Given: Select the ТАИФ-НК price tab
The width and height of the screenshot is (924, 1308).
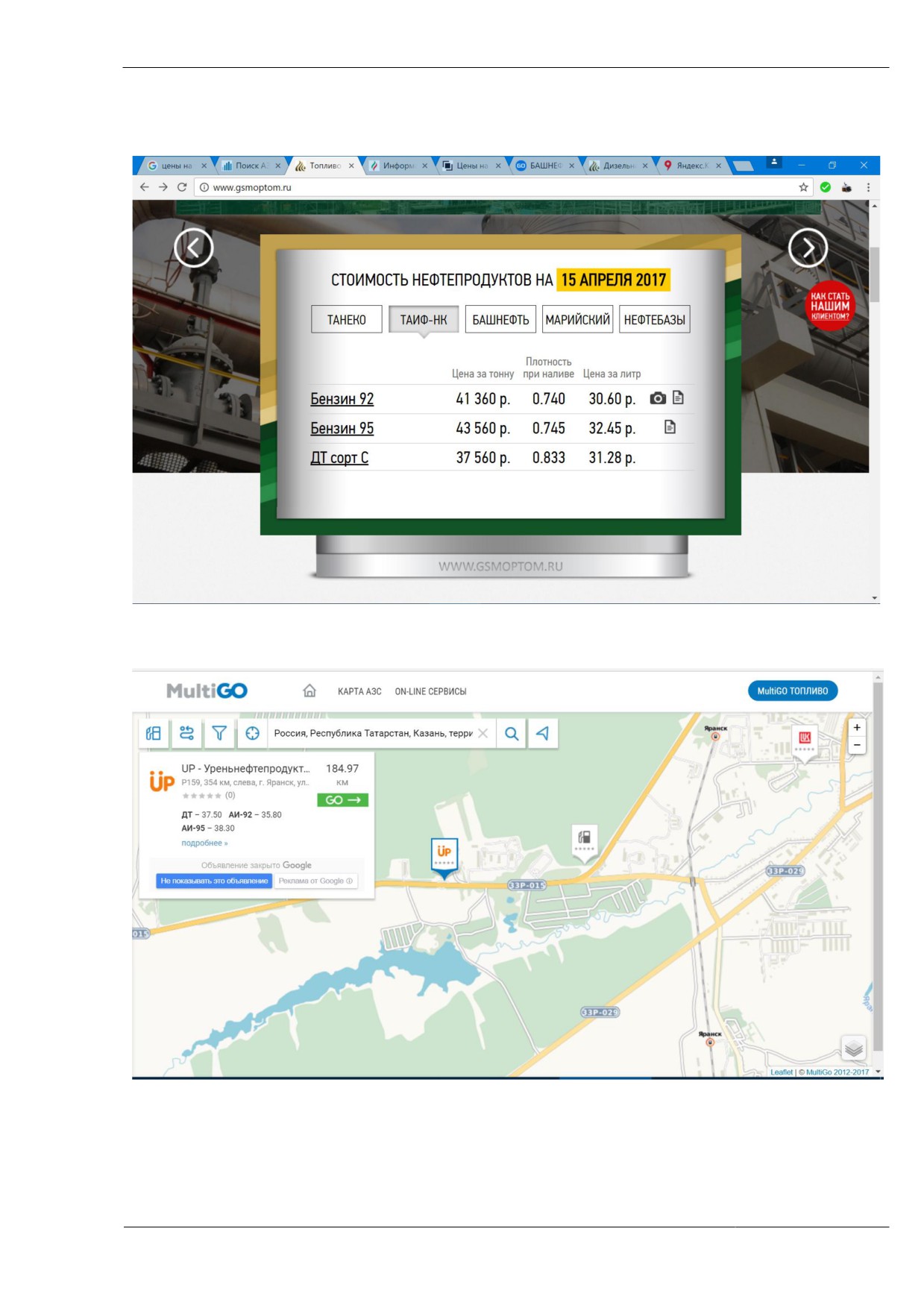Looking at the screenshot, I should pyautogui.click(x=424, y=319).
